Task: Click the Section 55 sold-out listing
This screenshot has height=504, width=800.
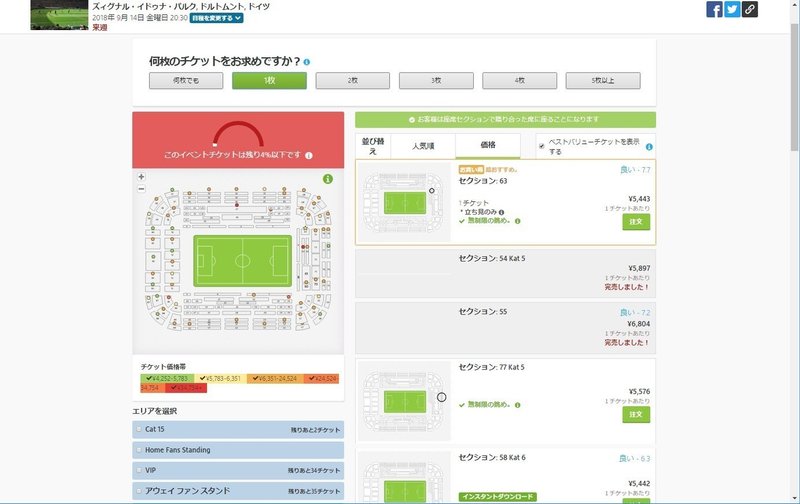Action: tap(505, 328)
